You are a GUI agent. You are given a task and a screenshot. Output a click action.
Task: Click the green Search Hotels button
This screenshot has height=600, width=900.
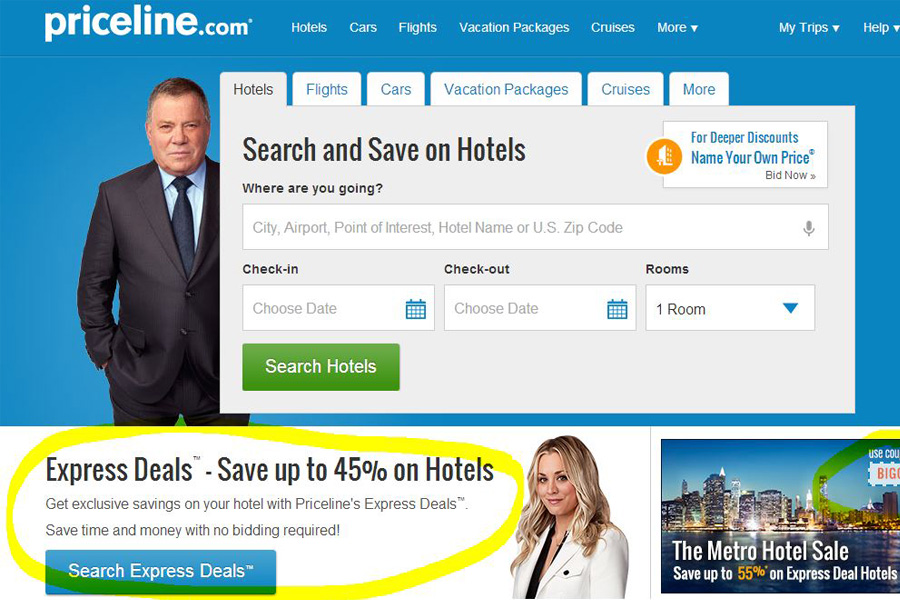[321, 367]
